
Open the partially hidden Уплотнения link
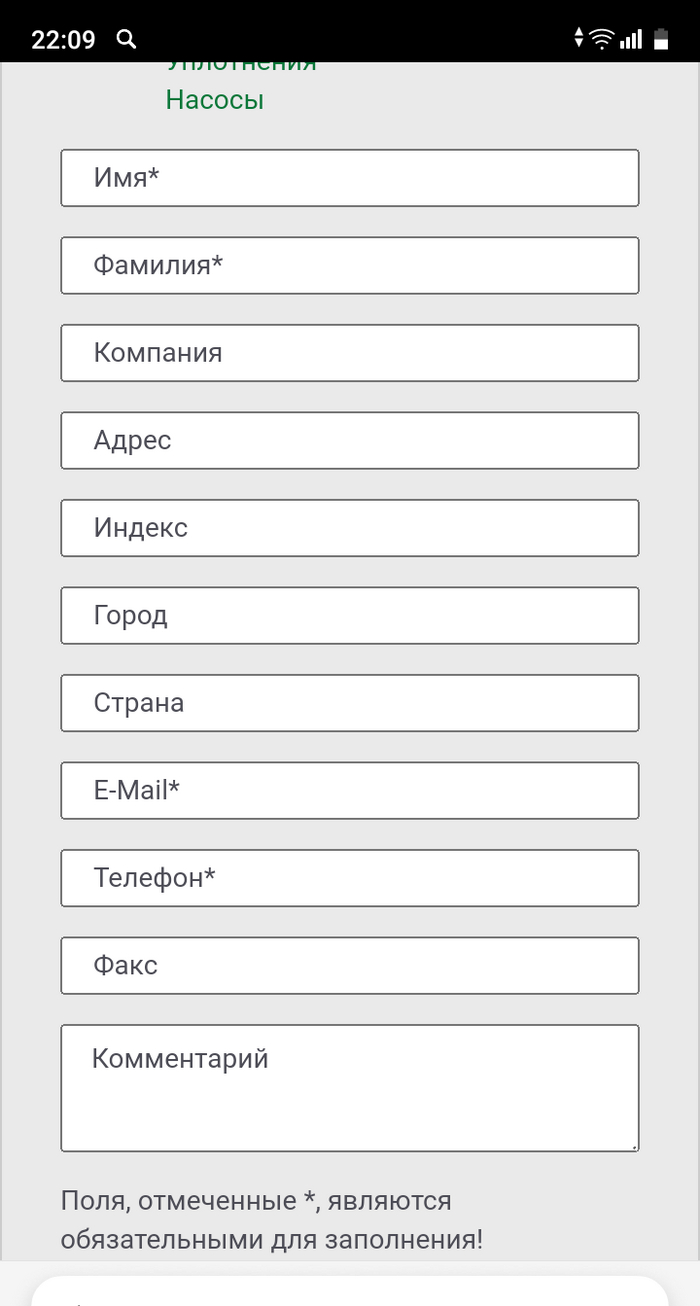pyautogui.click(x=242, y=66)
